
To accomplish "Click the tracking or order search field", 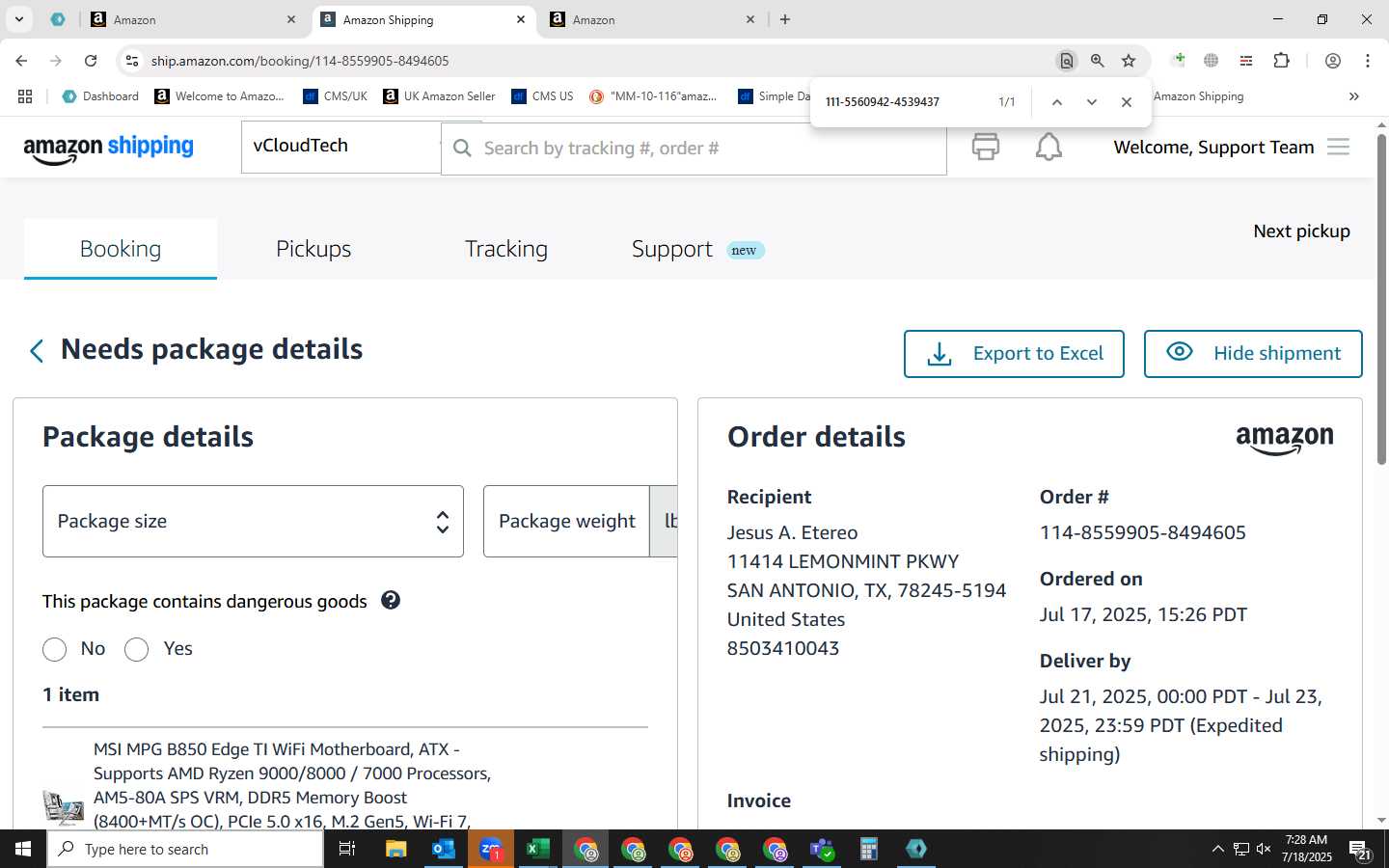I will [x=694, y=149].
